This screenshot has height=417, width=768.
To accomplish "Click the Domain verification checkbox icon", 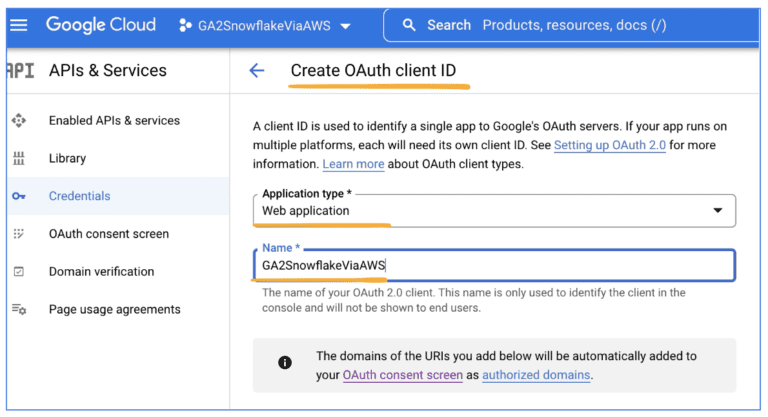I will (x=19, y=271).
